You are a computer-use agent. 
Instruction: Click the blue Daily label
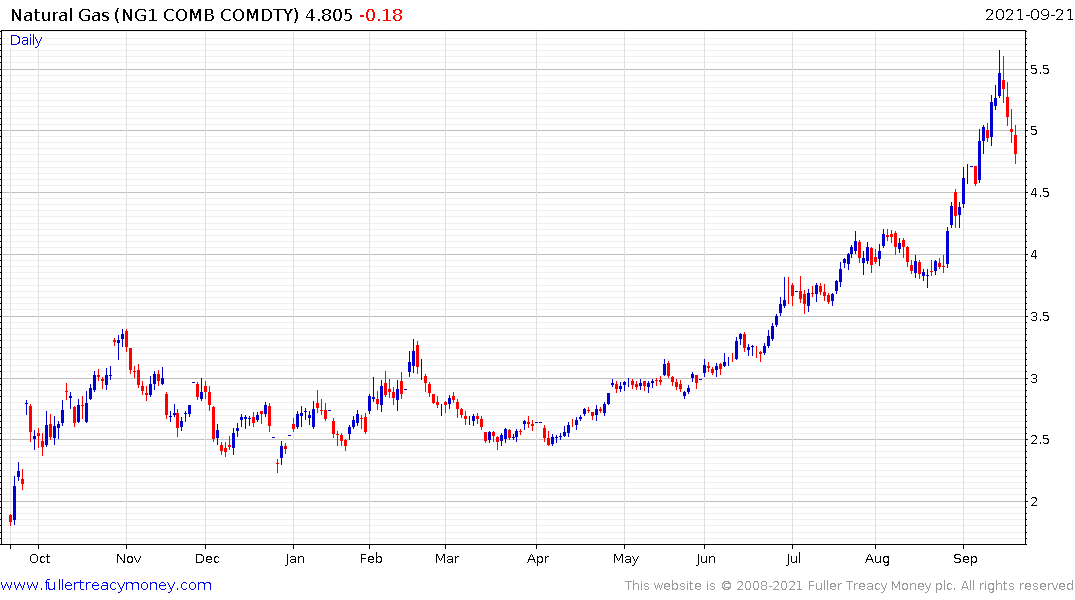click(x=26, y=40)
